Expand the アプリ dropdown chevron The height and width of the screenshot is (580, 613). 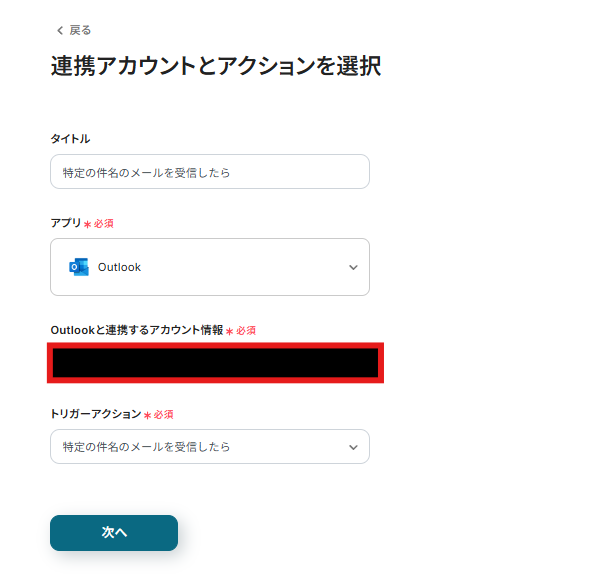pos(353,267)
